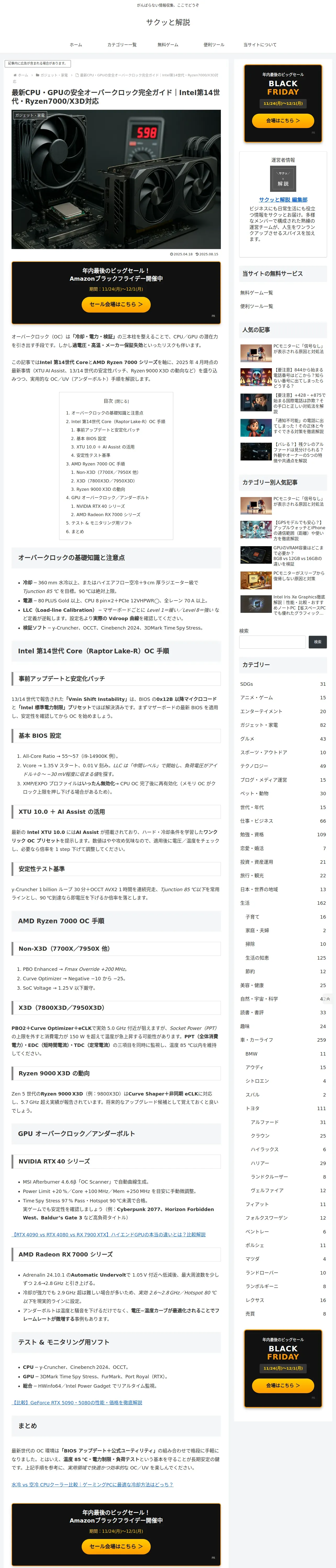Viewport: 336px width, 1568px height.
Task: Click the サクッと解説 site profile logo image
Action: click(283, 178)
